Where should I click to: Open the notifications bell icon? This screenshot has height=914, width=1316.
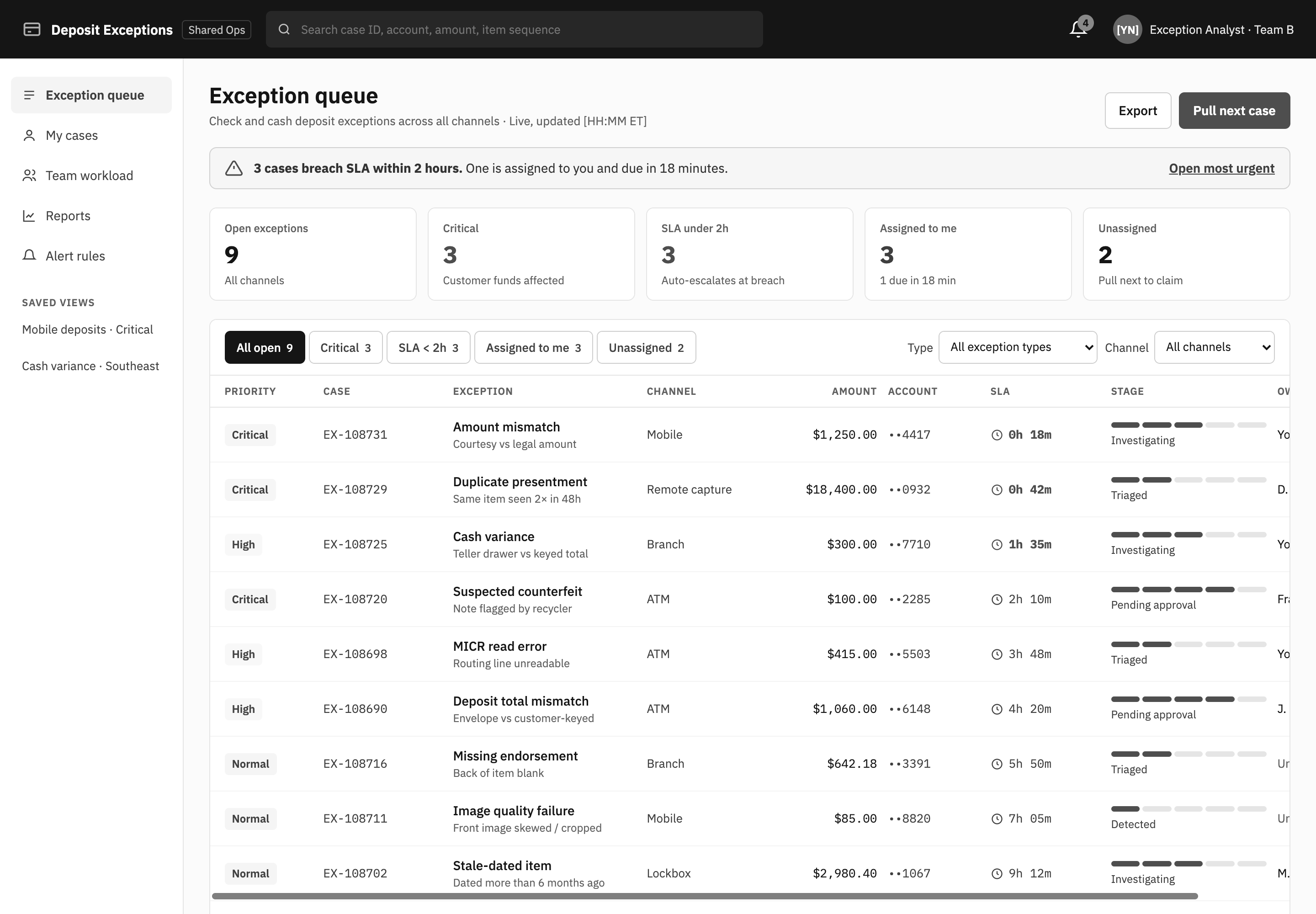click(x=1078, y=29)
